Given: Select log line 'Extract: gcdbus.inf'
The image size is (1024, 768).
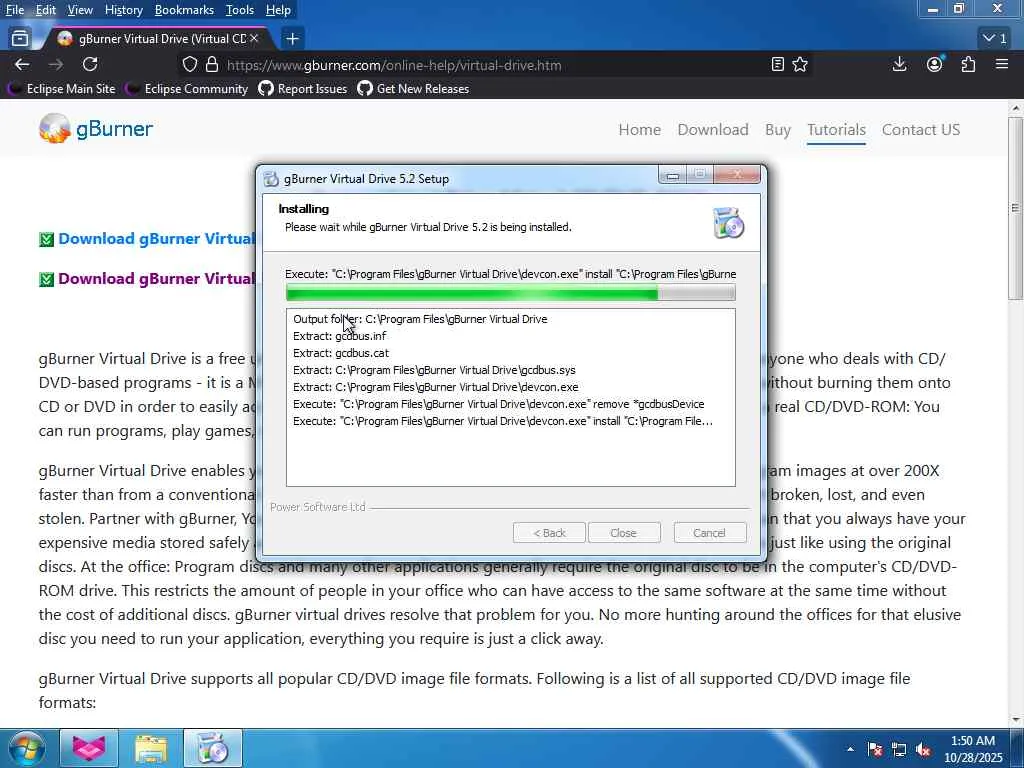Looking at the screenshot, I should coord(340,336).
